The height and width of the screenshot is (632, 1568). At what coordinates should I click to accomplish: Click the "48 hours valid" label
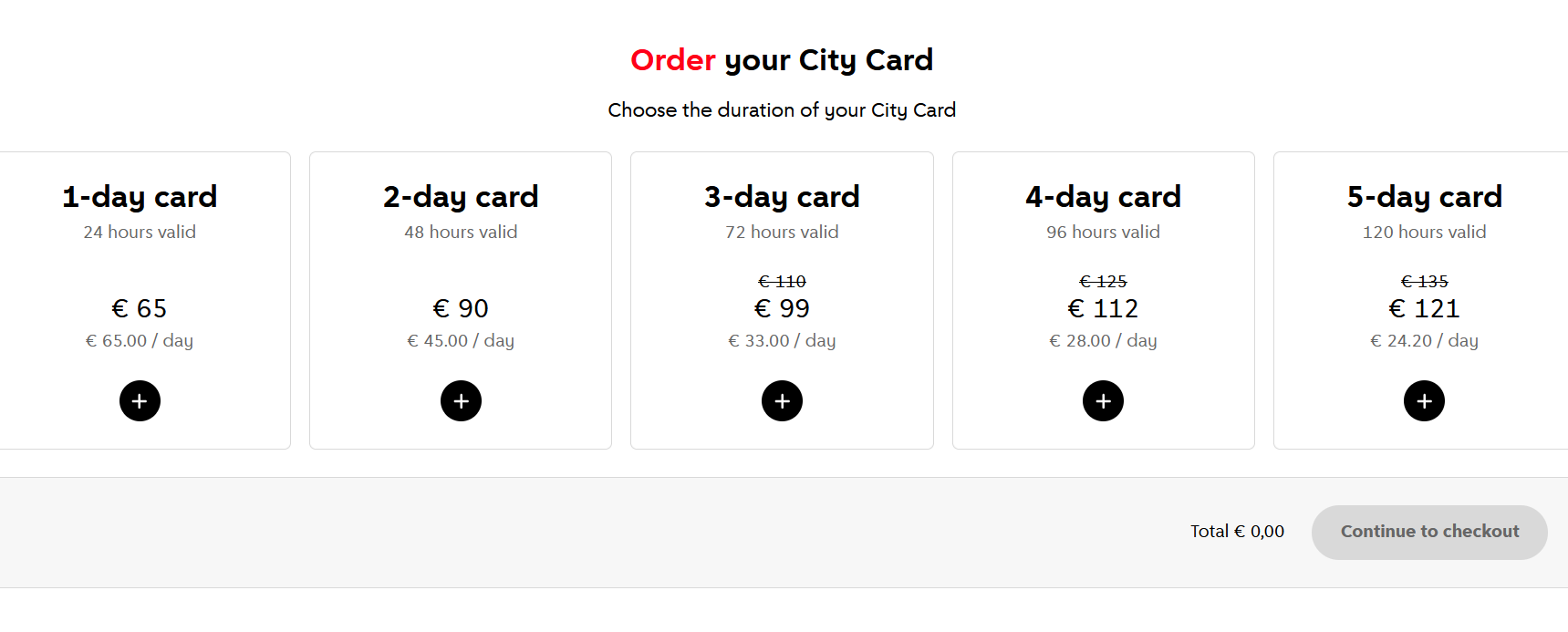click(461, 233)
